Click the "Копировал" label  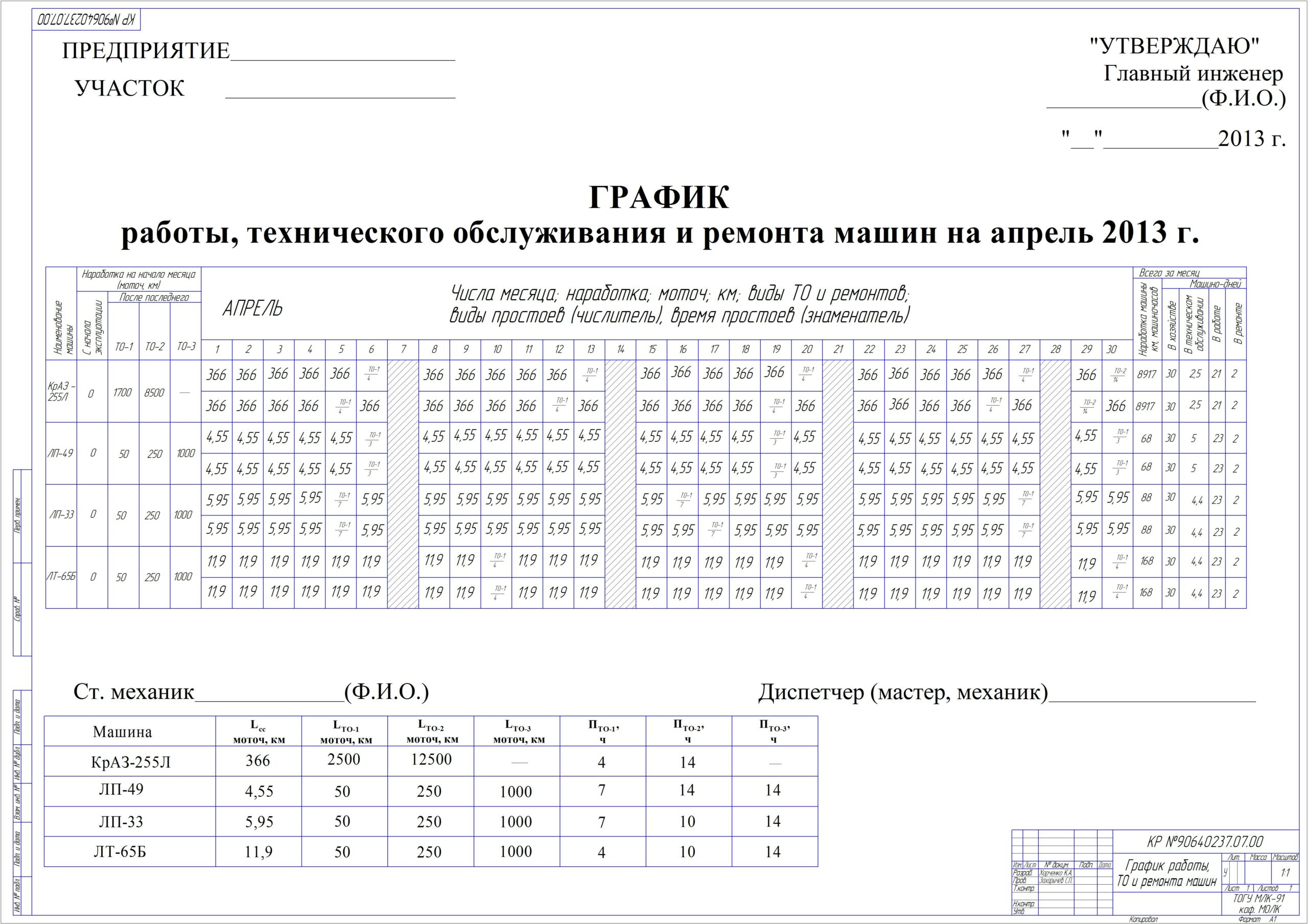[1144, 919]
